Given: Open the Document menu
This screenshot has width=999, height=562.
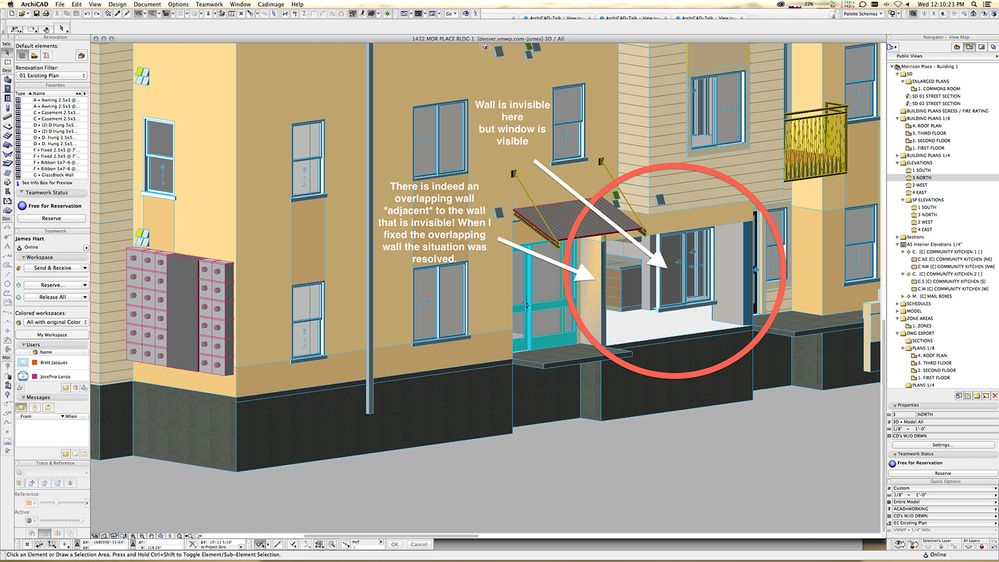Looking at the screenshot, I should (x=147, y=4).
